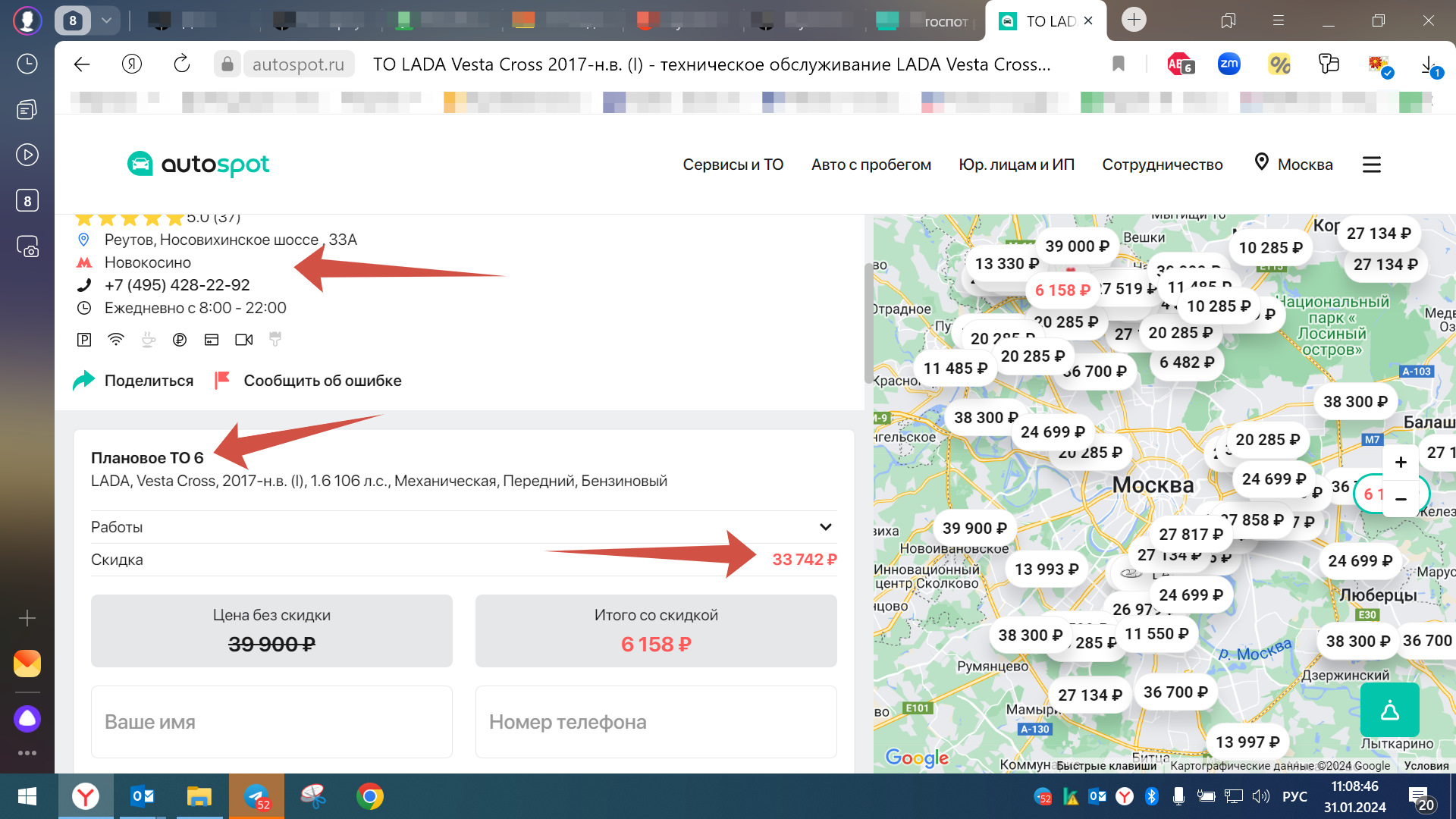1456x819 pixels.
Task: Open the browser profile avatar
Action: point(27,20)
